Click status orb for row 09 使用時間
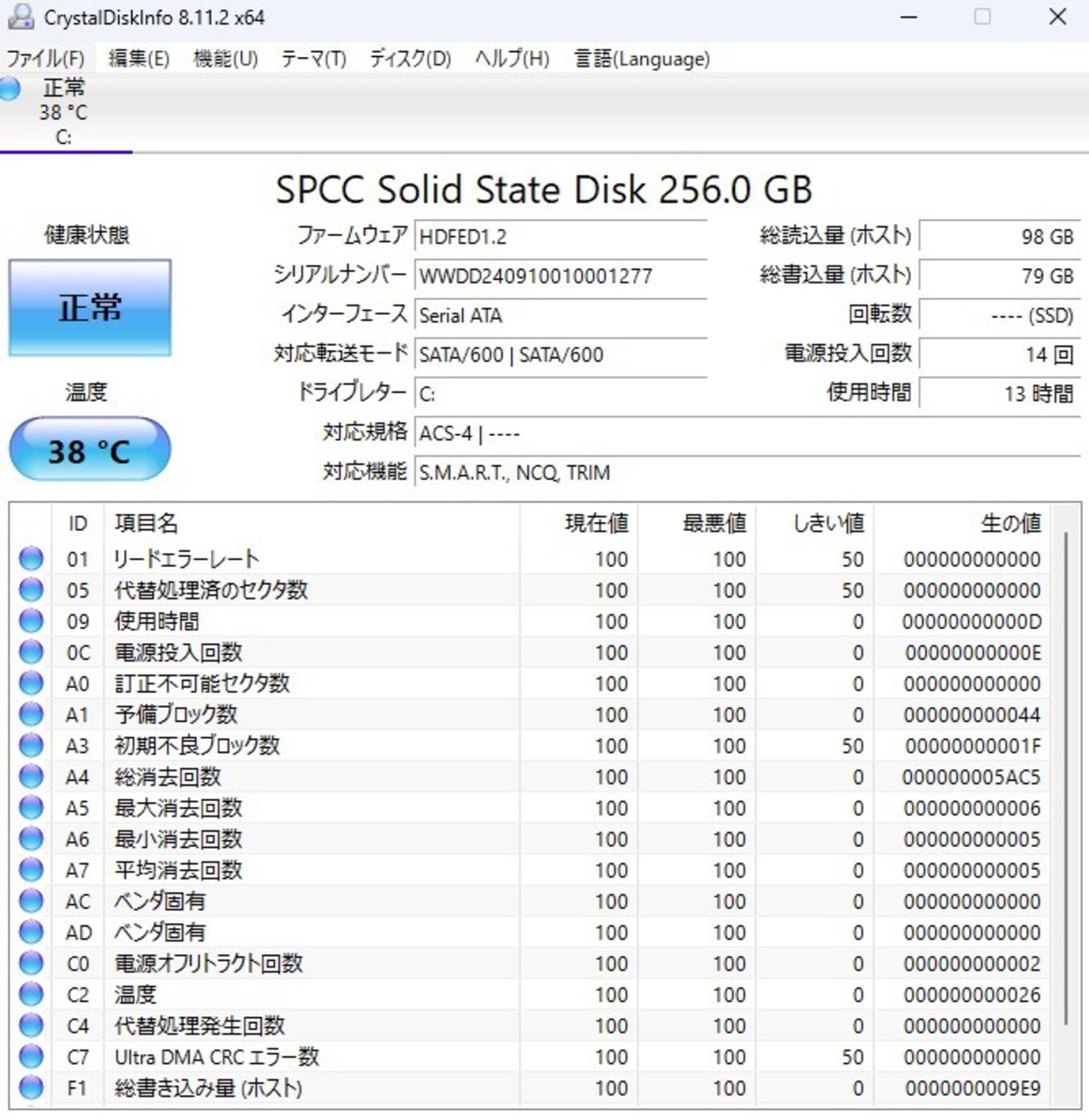 click(31, 621)
